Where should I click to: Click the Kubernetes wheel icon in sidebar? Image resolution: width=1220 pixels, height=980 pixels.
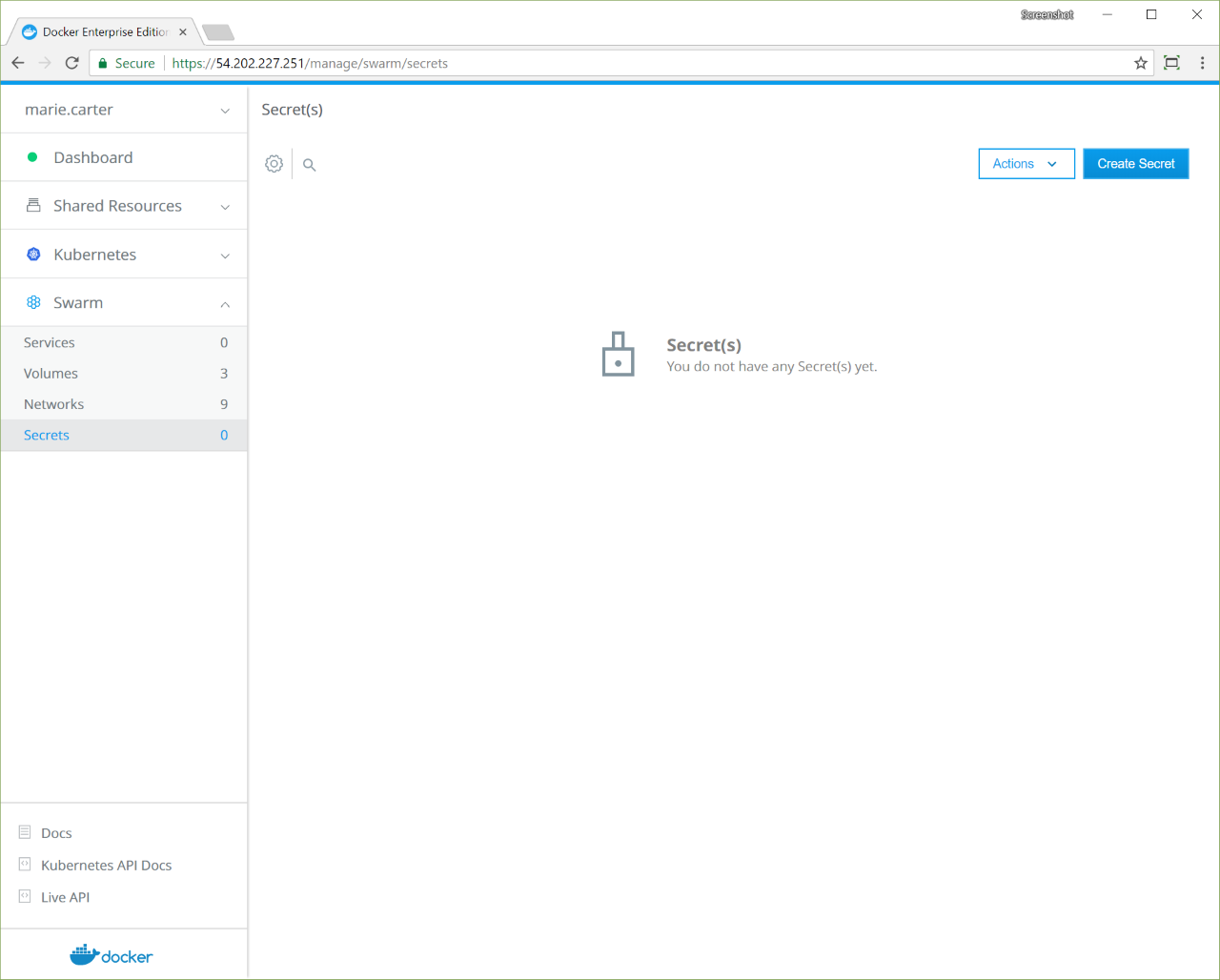pyautogui.click(x=33, y=255)
